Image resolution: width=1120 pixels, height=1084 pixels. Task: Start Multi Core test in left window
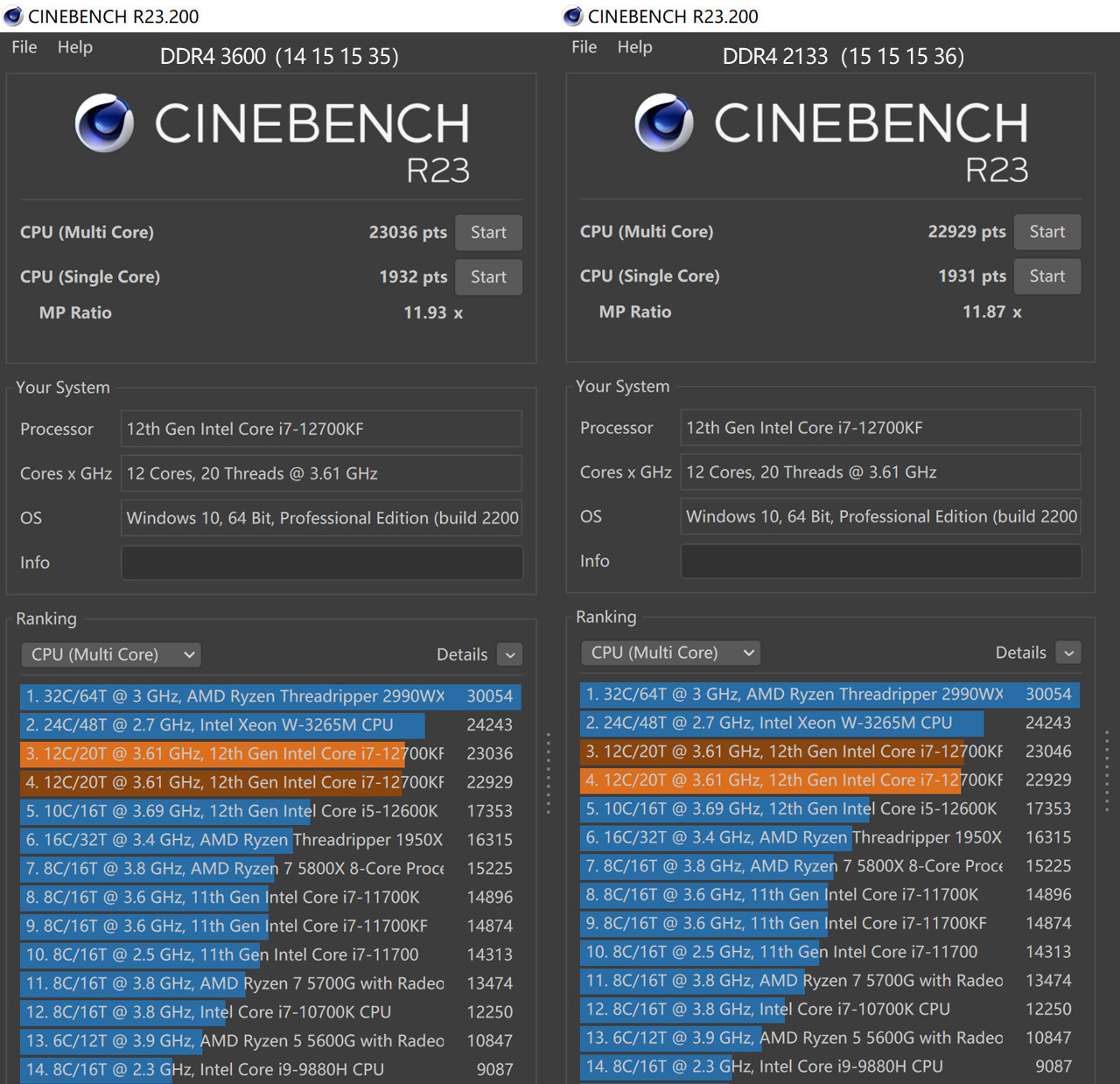489,233
